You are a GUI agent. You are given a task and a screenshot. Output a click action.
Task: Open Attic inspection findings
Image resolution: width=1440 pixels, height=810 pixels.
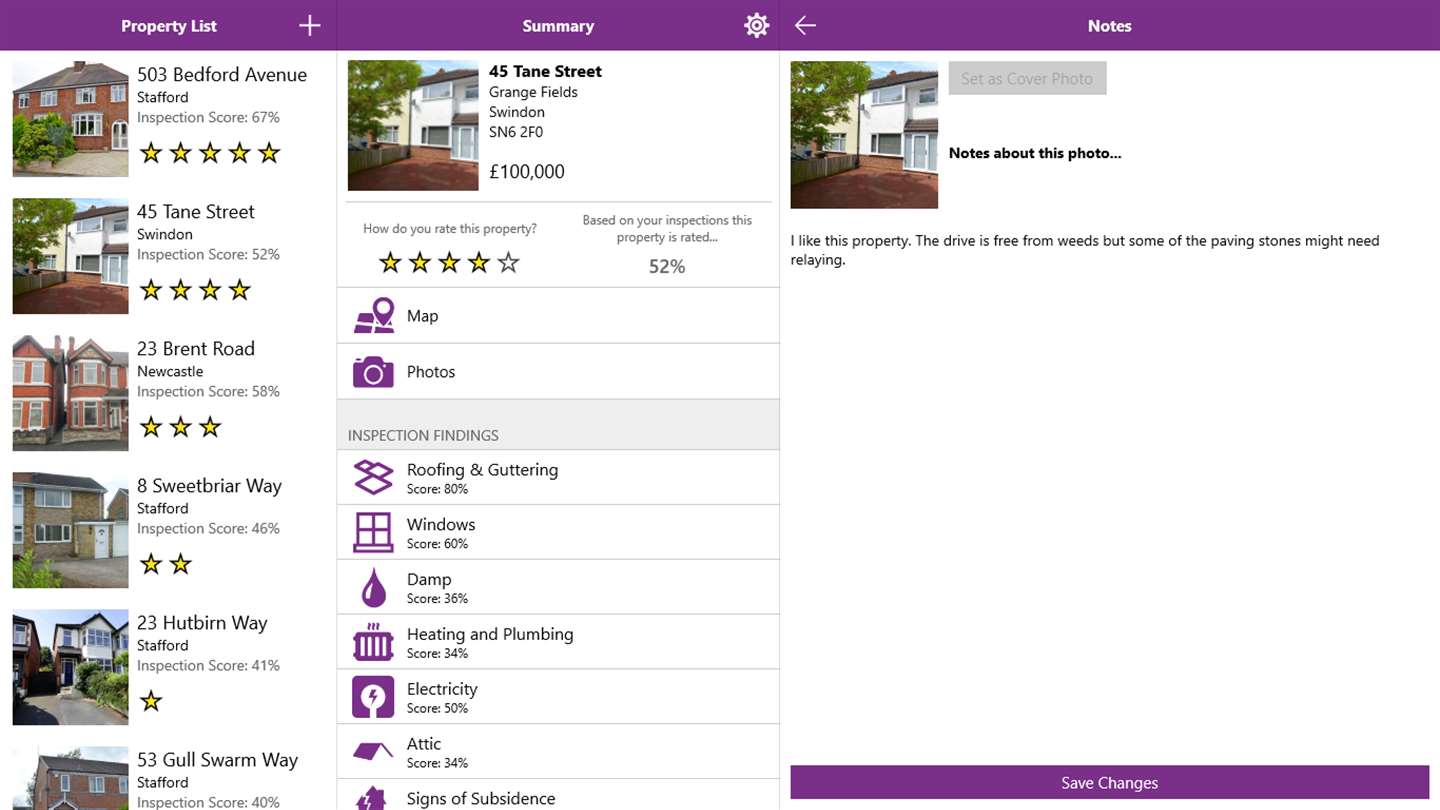point(558,752)
